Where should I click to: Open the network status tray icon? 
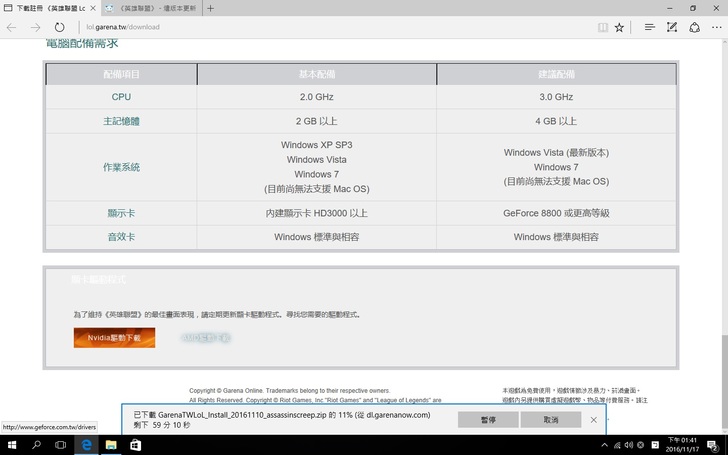click(x=617, y=445)
